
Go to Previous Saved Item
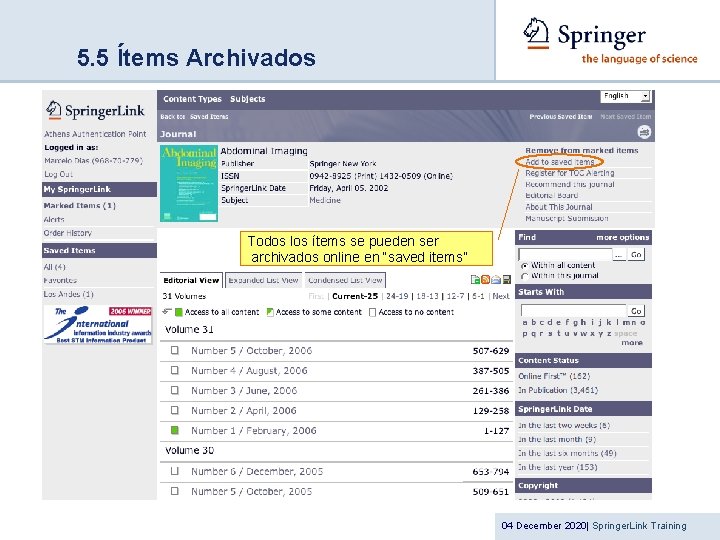point(561,117)
